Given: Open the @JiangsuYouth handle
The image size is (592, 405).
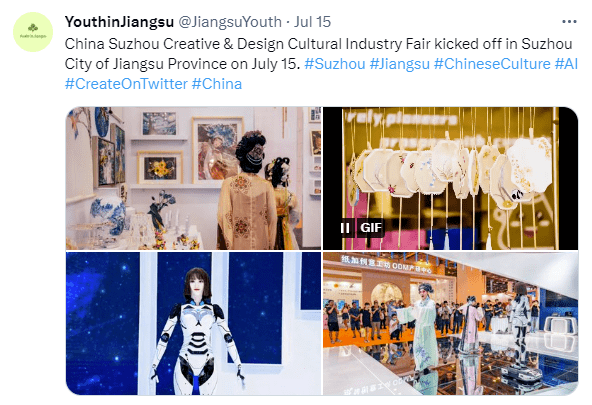Looking at the screenshot, I should (x=230, y=22).
